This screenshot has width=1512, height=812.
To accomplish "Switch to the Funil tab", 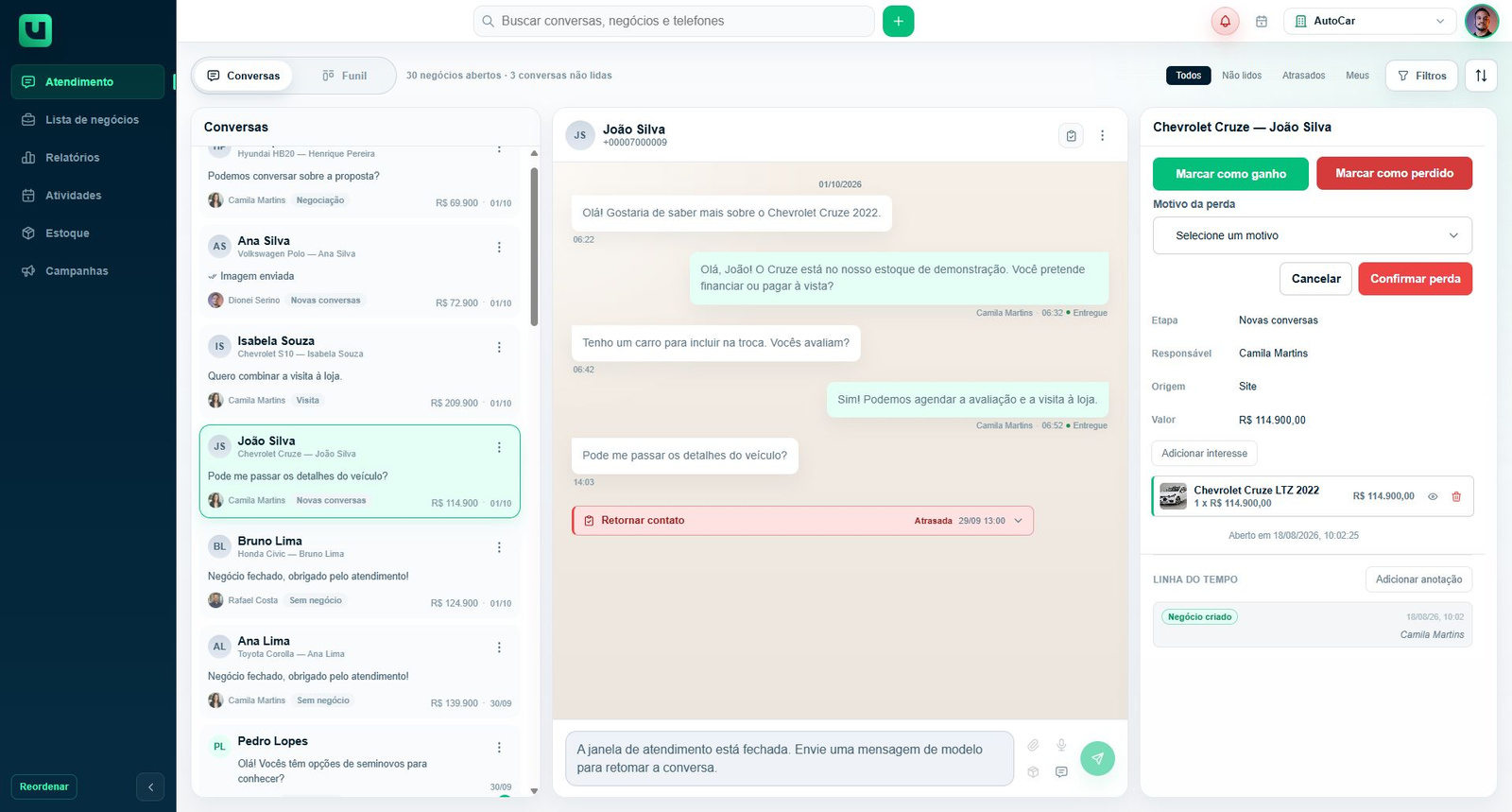I will pyautogui.click(x=344, y=76).
